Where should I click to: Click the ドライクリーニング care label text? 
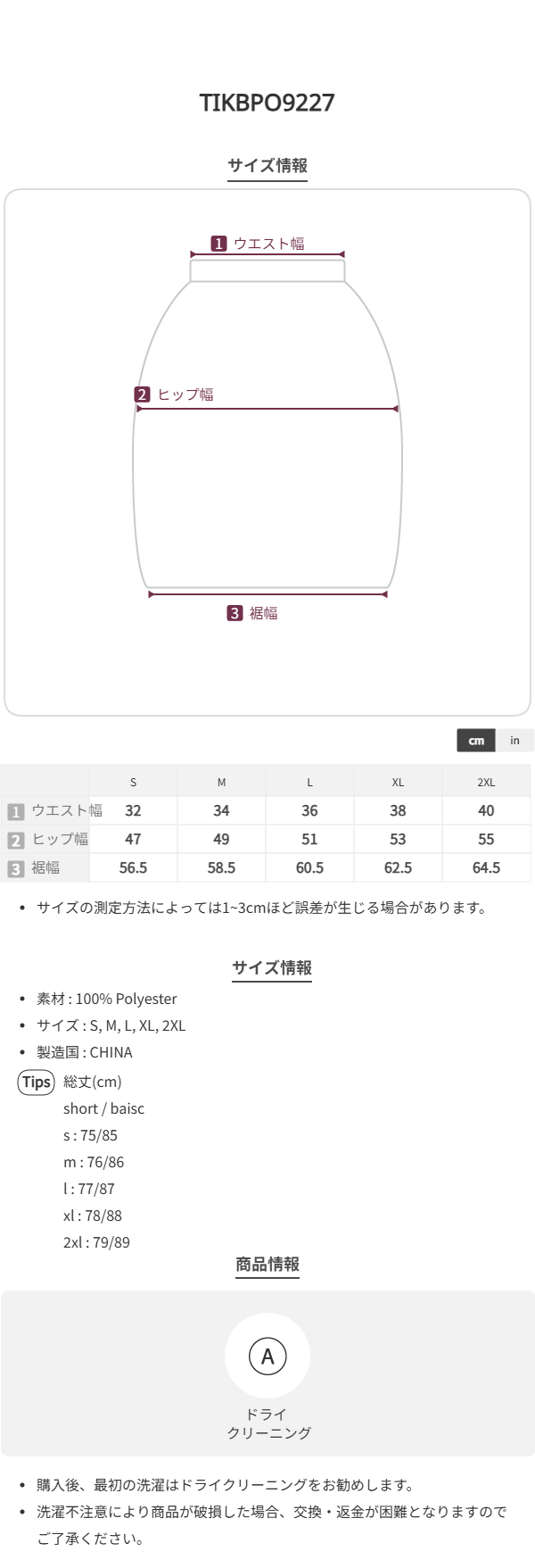coord(267,1423)
